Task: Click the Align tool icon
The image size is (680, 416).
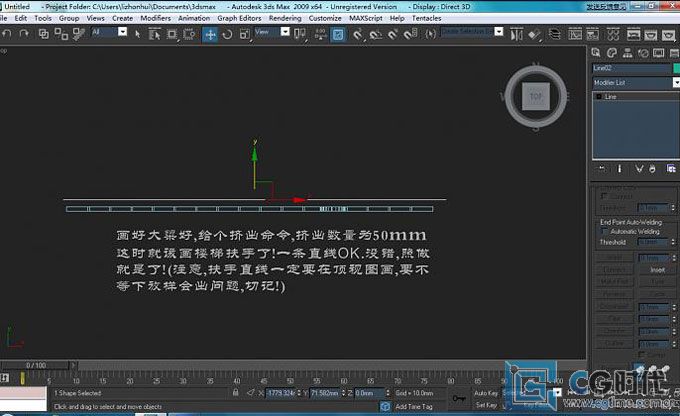Action: [x=535, y=34]
